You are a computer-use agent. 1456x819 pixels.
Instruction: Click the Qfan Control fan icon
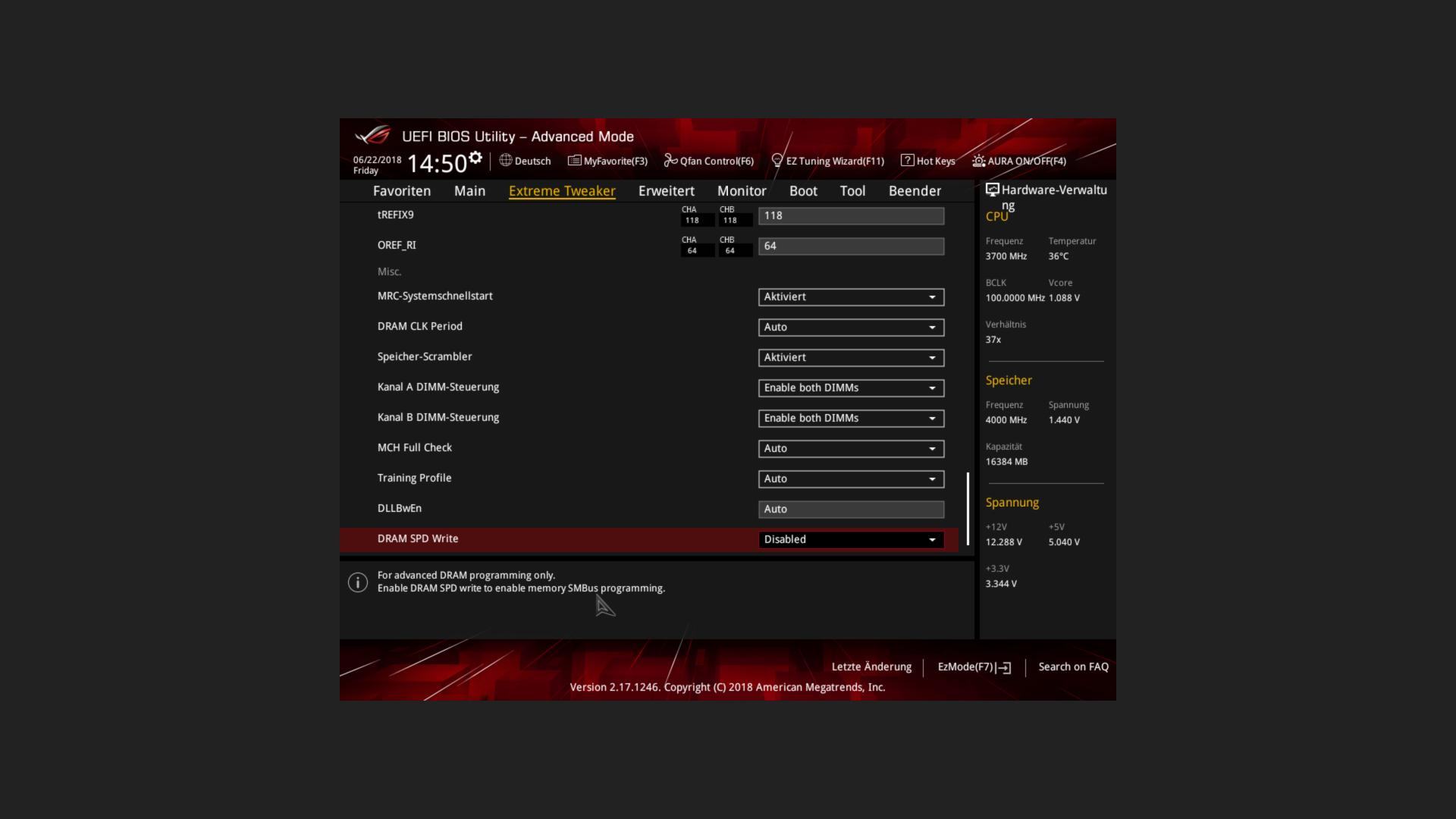point(670,160)
